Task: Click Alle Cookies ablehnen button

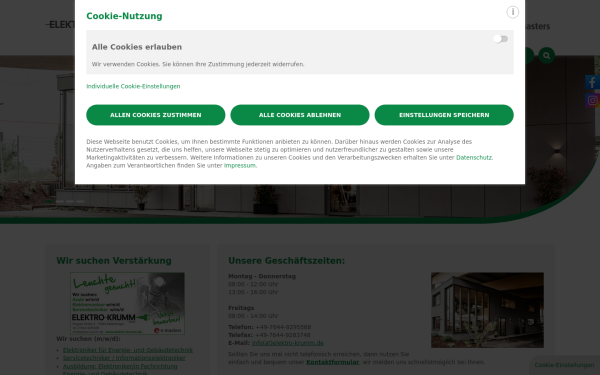Action: (x=300, y=115)
